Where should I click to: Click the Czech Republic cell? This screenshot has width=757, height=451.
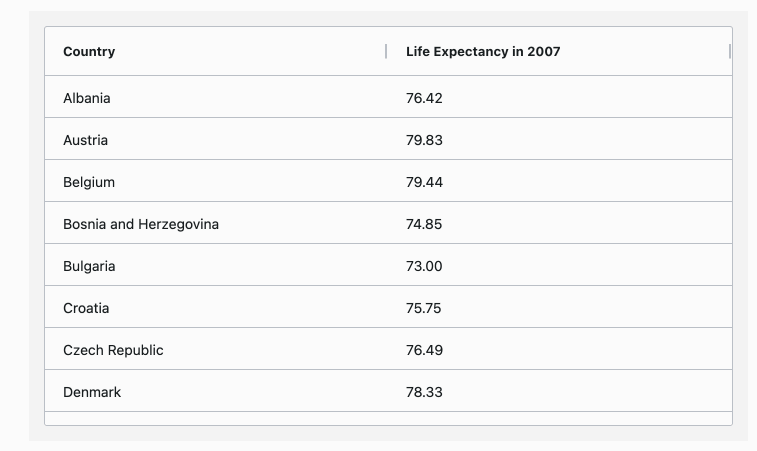tap(113, 350)
